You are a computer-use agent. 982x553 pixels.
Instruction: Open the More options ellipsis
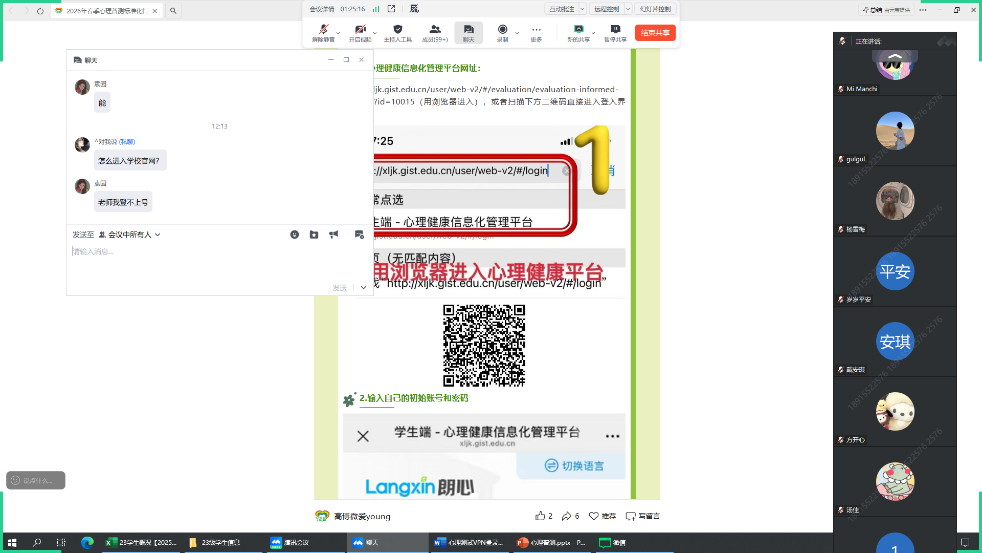click(536, 31)
